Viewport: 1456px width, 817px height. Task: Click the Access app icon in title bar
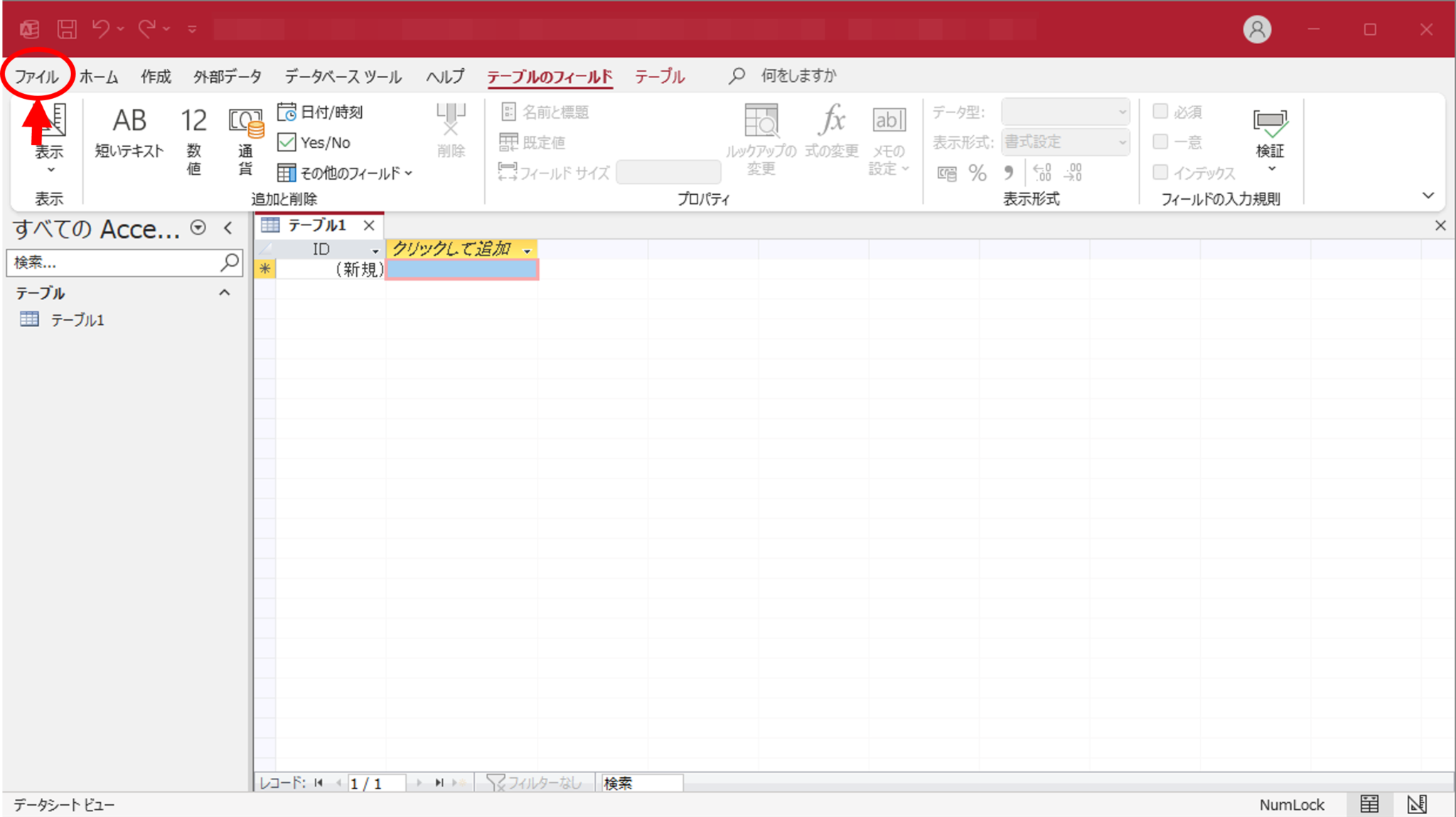[30, 29]
